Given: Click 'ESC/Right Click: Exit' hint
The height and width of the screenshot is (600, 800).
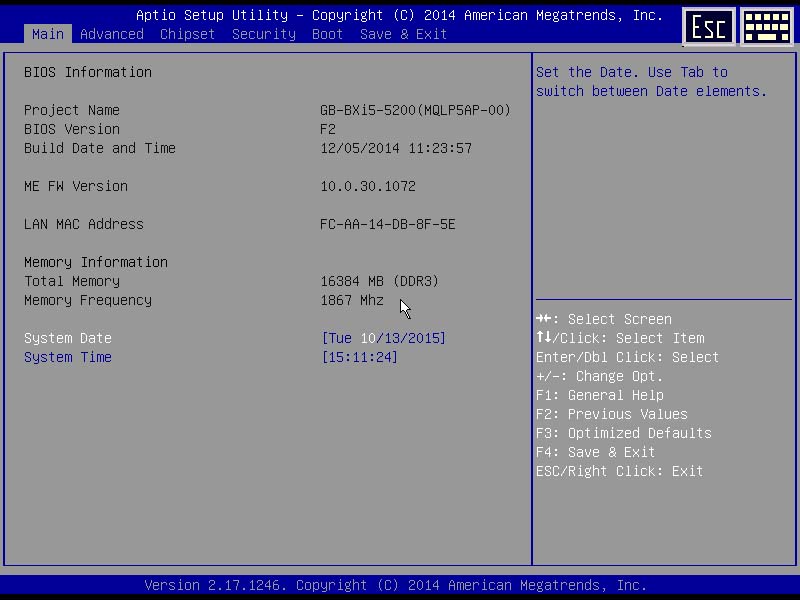Looking at the screenshot, I should pyautogui.click(x=619, y=471).
